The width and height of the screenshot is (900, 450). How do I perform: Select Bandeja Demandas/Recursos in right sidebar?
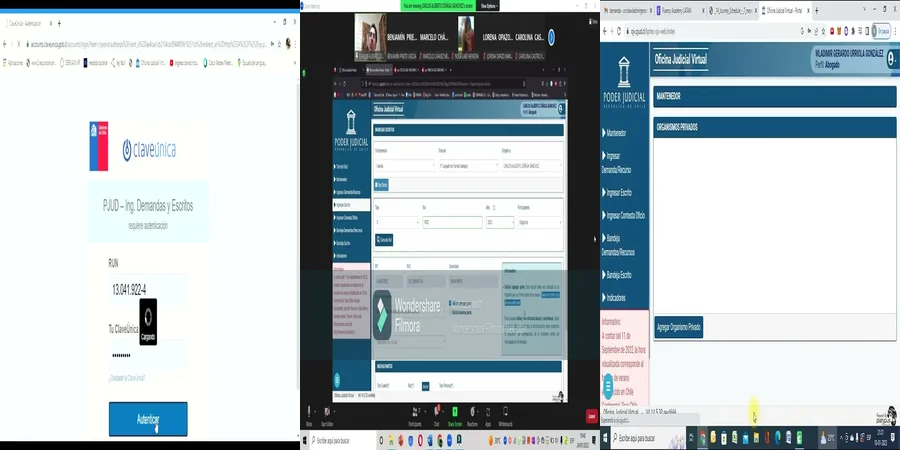618,245
